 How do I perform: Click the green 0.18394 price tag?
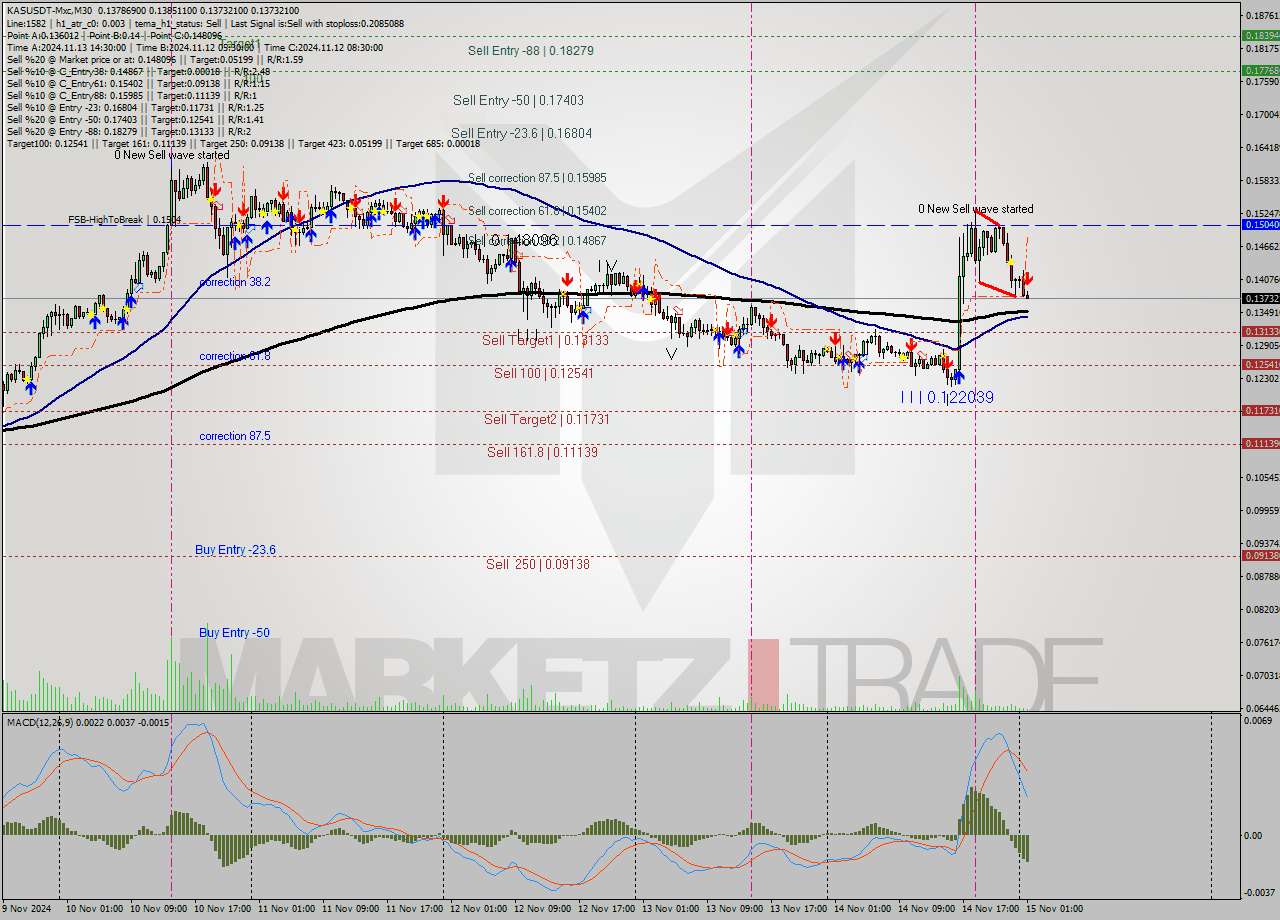1260,35
